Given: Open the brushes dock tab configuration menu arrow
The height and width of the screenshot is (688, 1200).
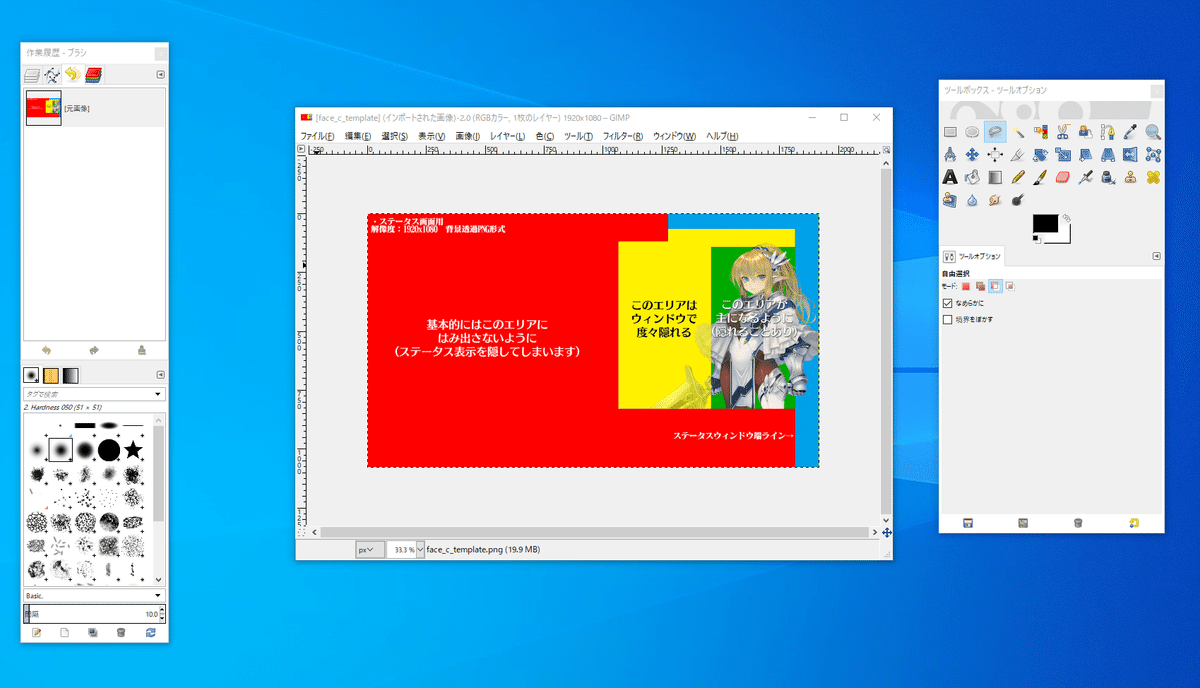Looking at the screenshot, I should click(160, 375).
